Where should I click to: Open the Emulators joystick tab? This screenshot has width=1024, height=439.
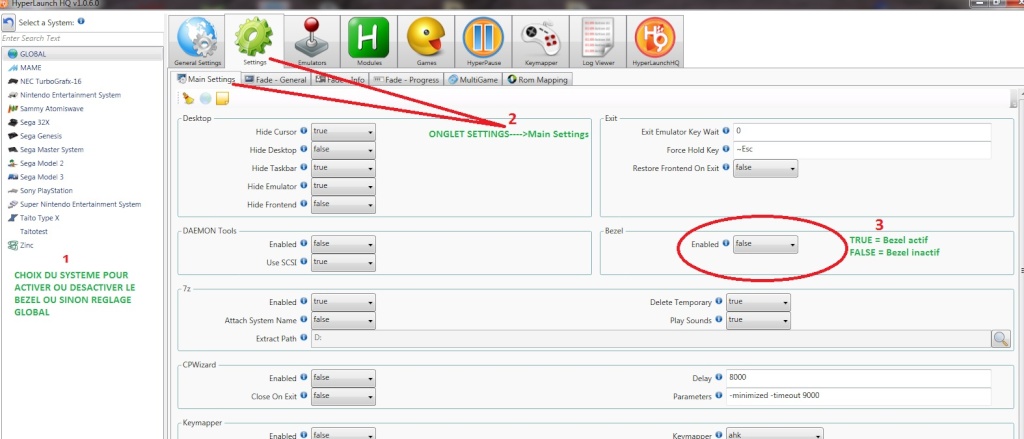[x=312, y=42]
